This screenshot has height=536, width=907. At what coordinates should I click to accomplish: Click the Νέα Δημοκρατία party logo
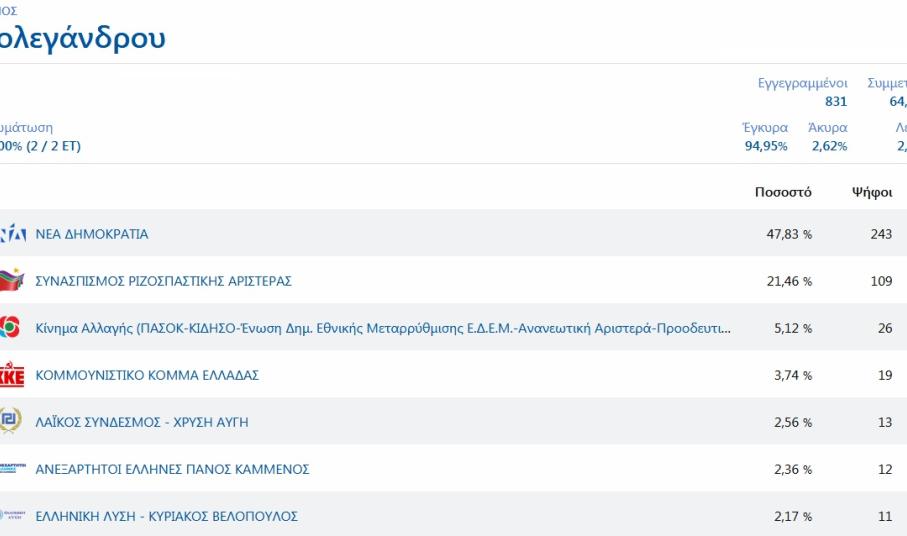point(12,234)
